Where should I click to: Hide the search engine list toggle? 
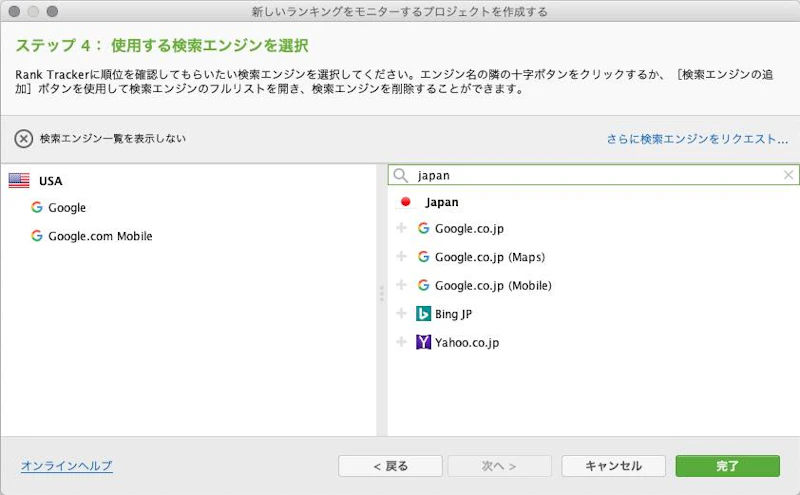pos(24,139)
